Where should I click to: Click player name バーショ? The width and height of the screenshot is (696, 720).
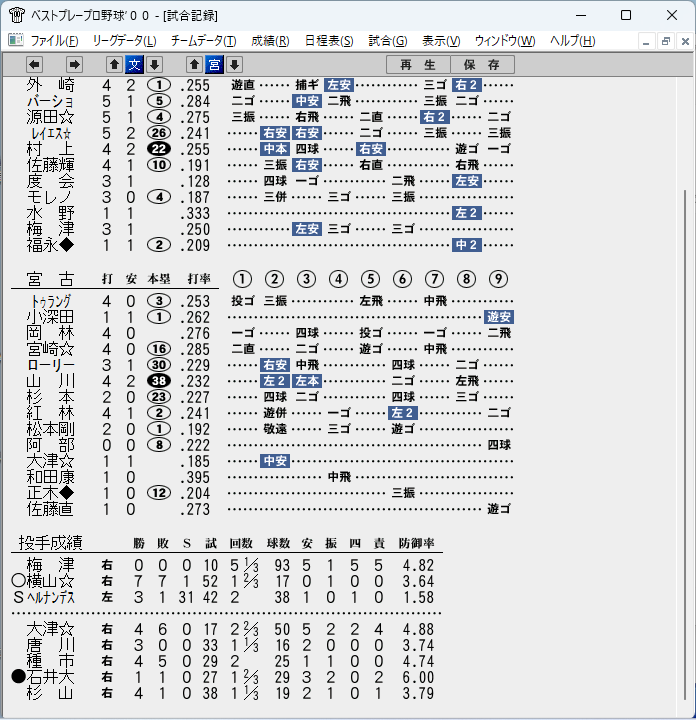pos(51,101)
